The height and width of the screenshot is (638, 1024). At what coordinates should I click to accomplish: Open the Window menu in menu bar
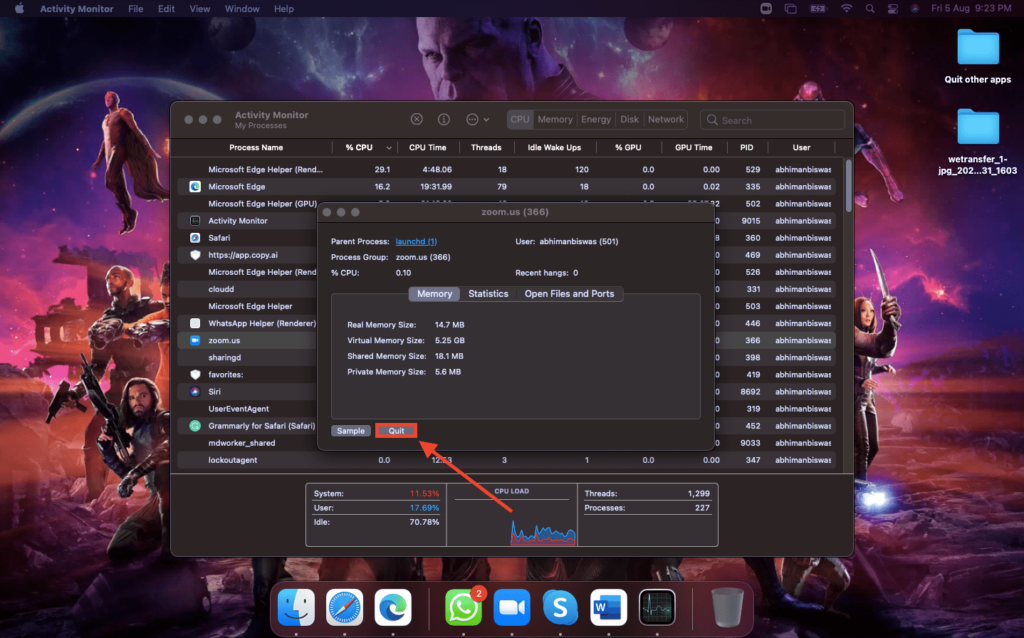(x=242, y=9)
